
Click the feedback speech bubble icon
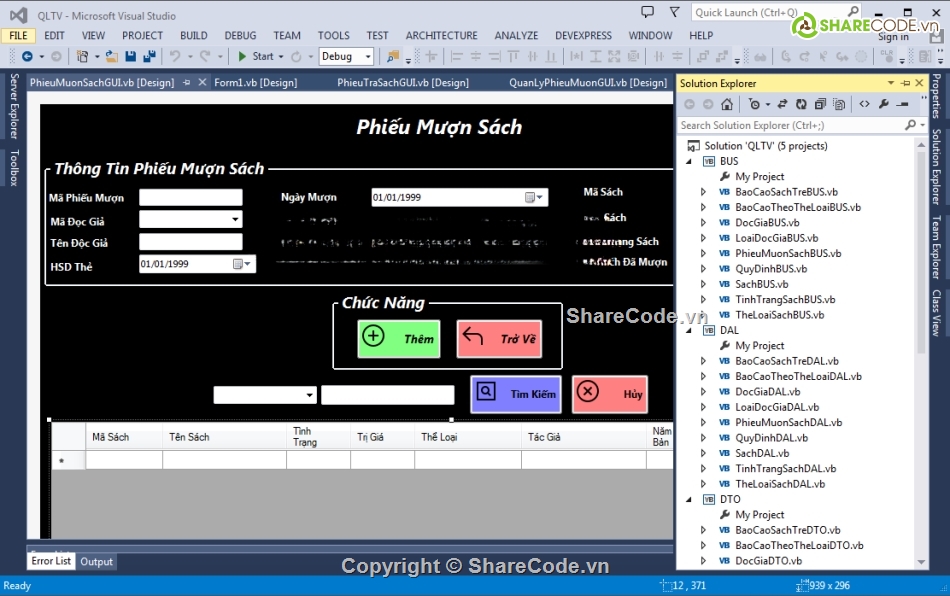pyautogui.click(x=648, y=12)
